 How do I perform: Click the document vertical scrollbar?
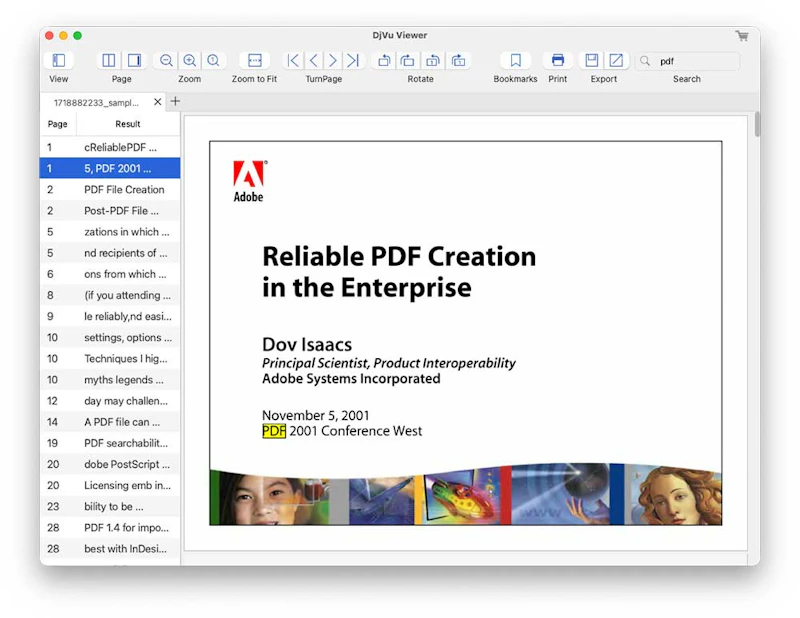(757, 124)
